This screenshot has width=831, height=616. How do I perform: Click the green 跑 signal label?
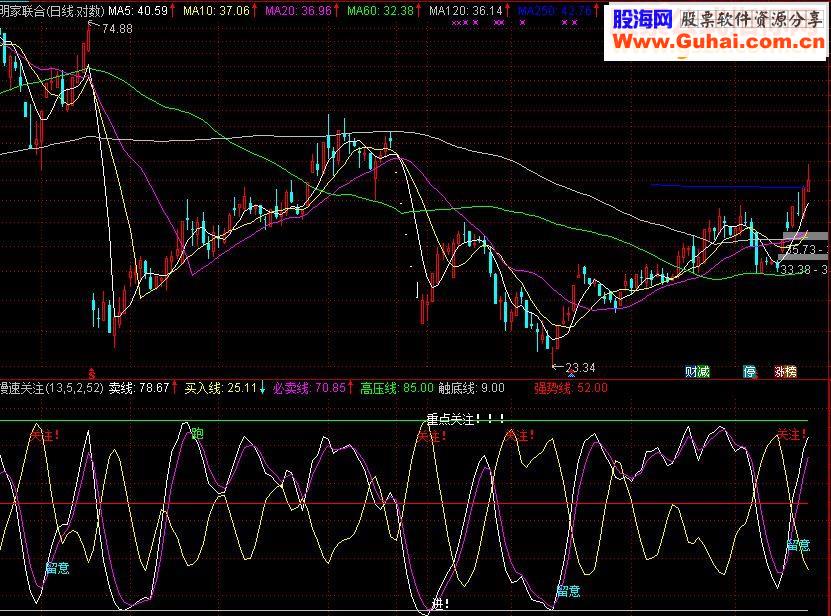197,434
